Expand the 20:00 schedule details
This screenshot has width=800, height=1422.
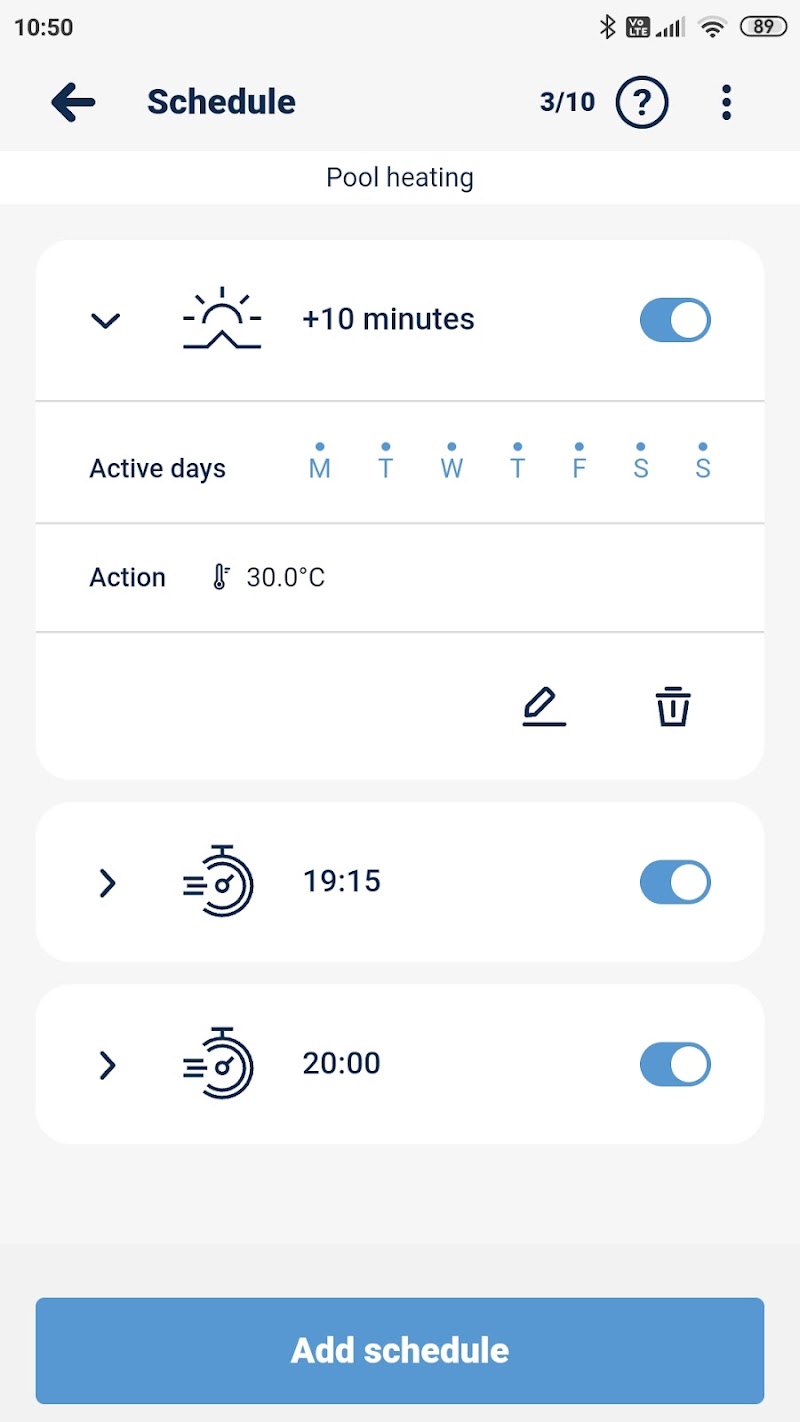point(107,1065)
